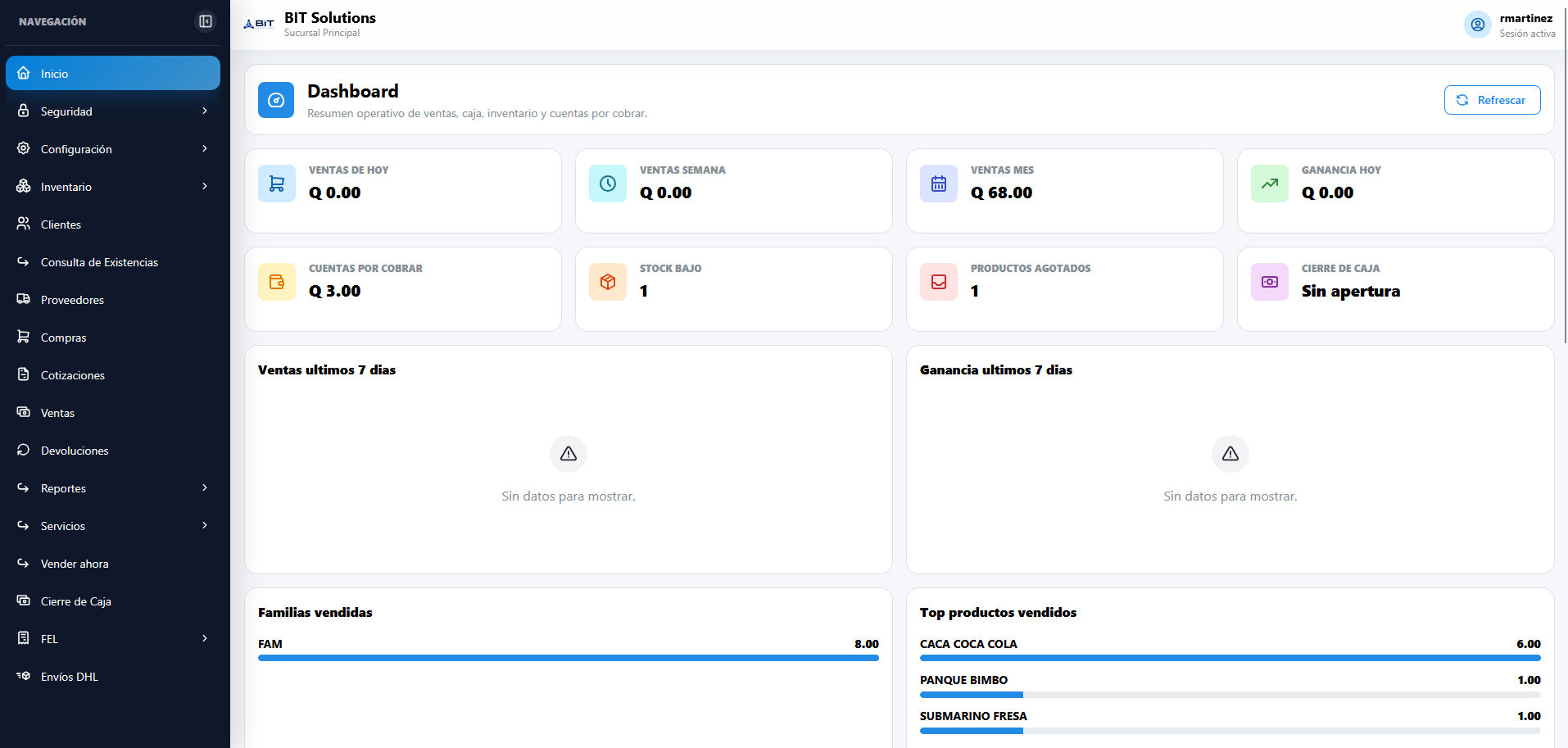Open Devoluciones from the sidebar

[113, 450]
